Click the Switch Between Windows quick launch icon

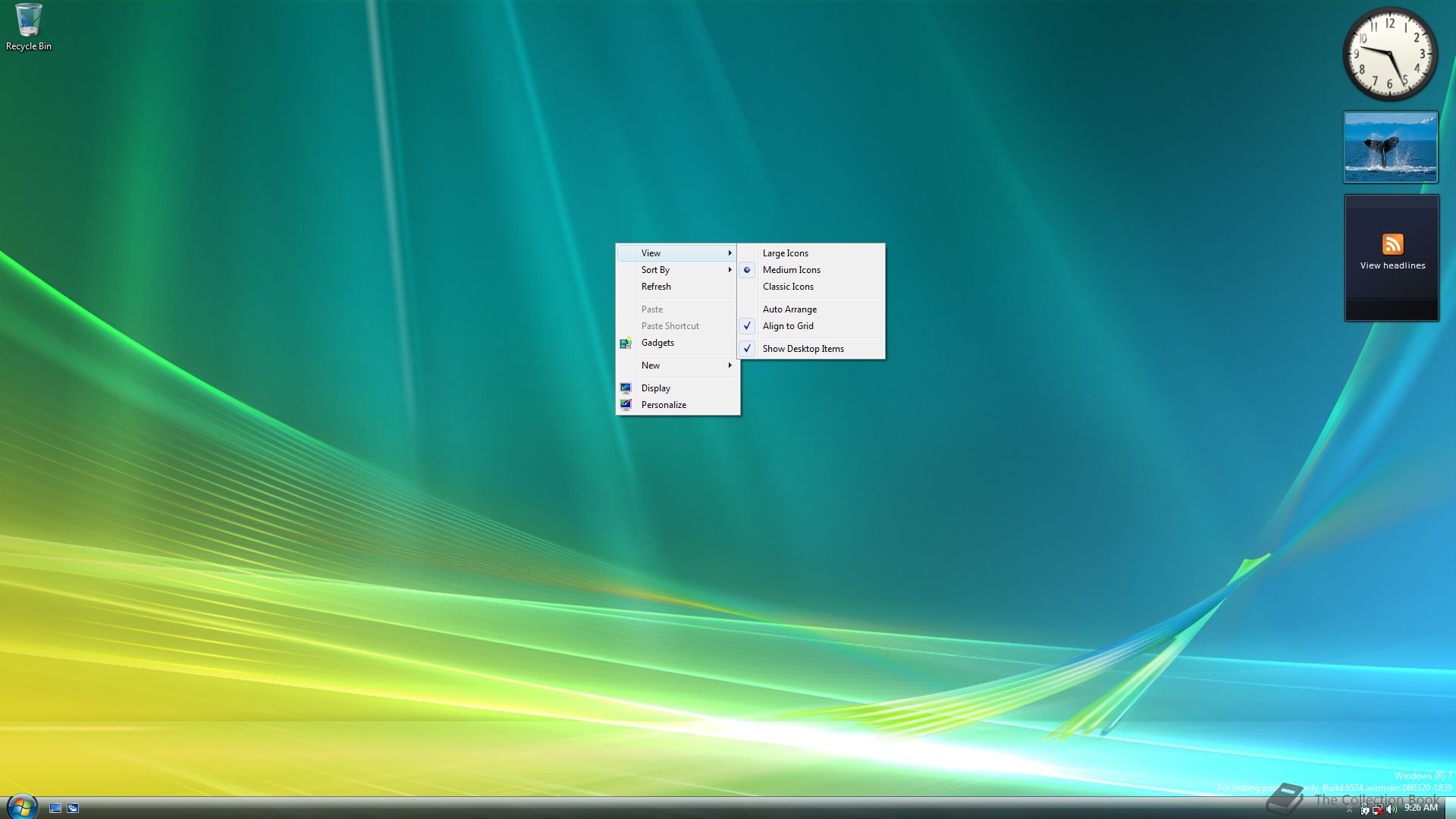(73, 808)
